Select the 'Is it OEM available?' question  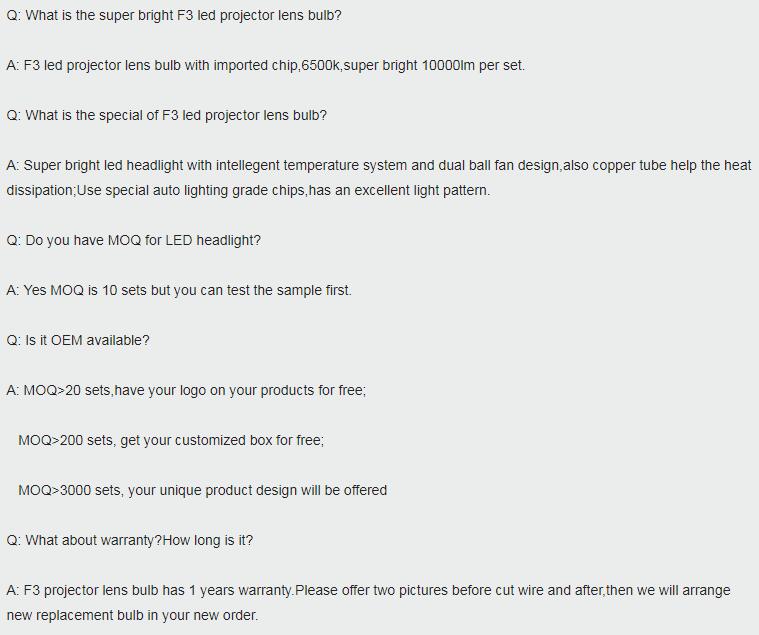(x=78, y=341)
